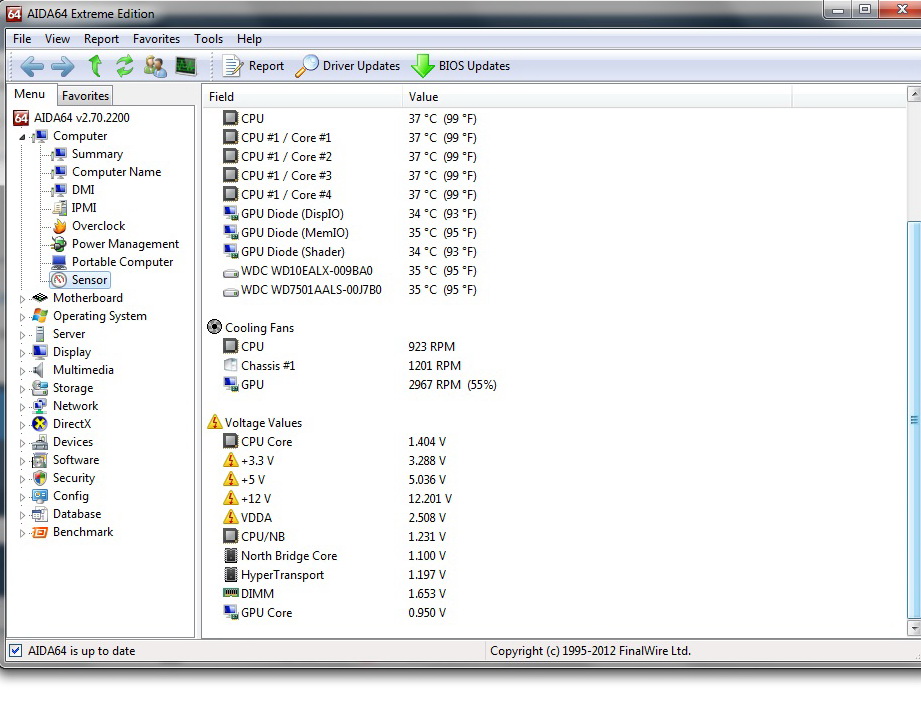Screen dimensions: 921x713
Task: Toggle the AIDA64 is up to date checkbox
Action: click(16, 651)
